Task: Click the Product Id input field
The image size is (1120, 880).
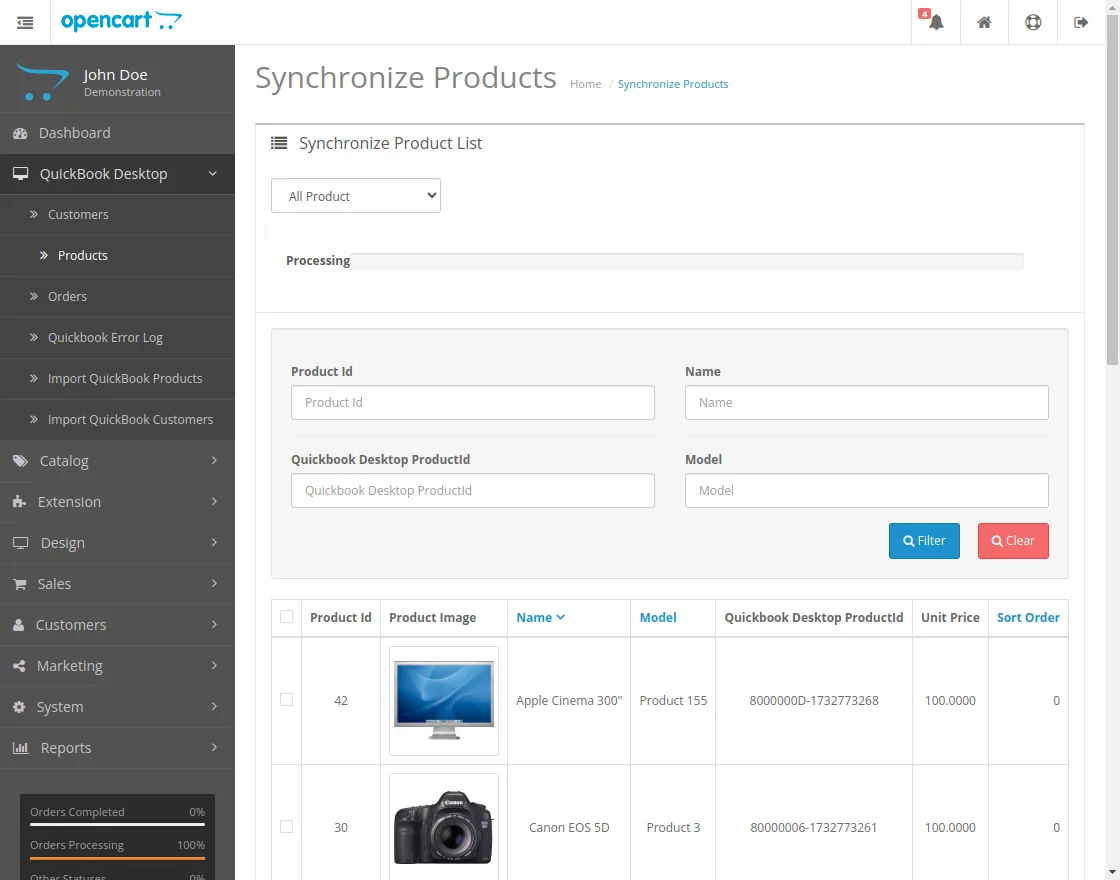Action: tap(472, 402)
